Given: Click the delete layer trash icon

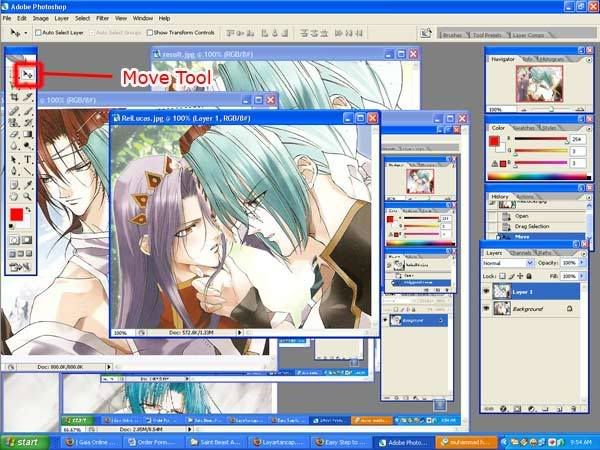Looking at the screenshot, I should 574,408.
